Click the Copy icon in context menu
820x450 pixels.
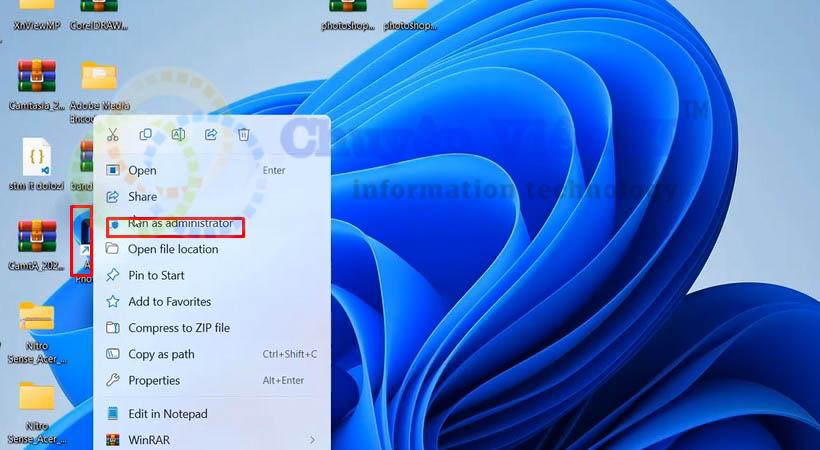click(145, 135)
